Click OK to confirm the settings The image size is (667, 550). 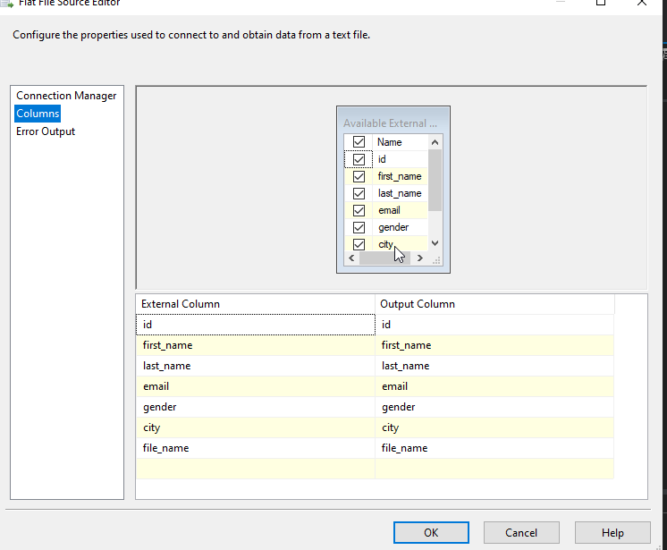(x=431, y=533)
